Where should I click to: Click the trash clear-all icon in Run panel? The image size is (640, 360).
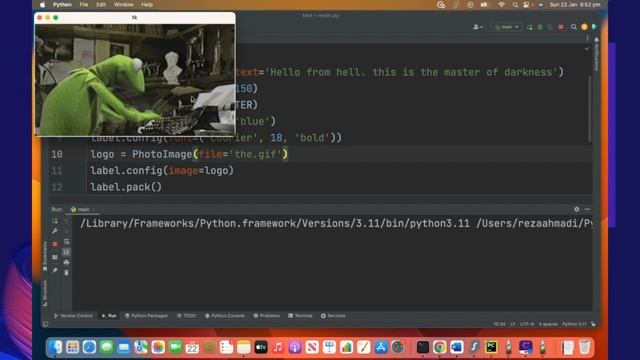(x=67, y=272)
